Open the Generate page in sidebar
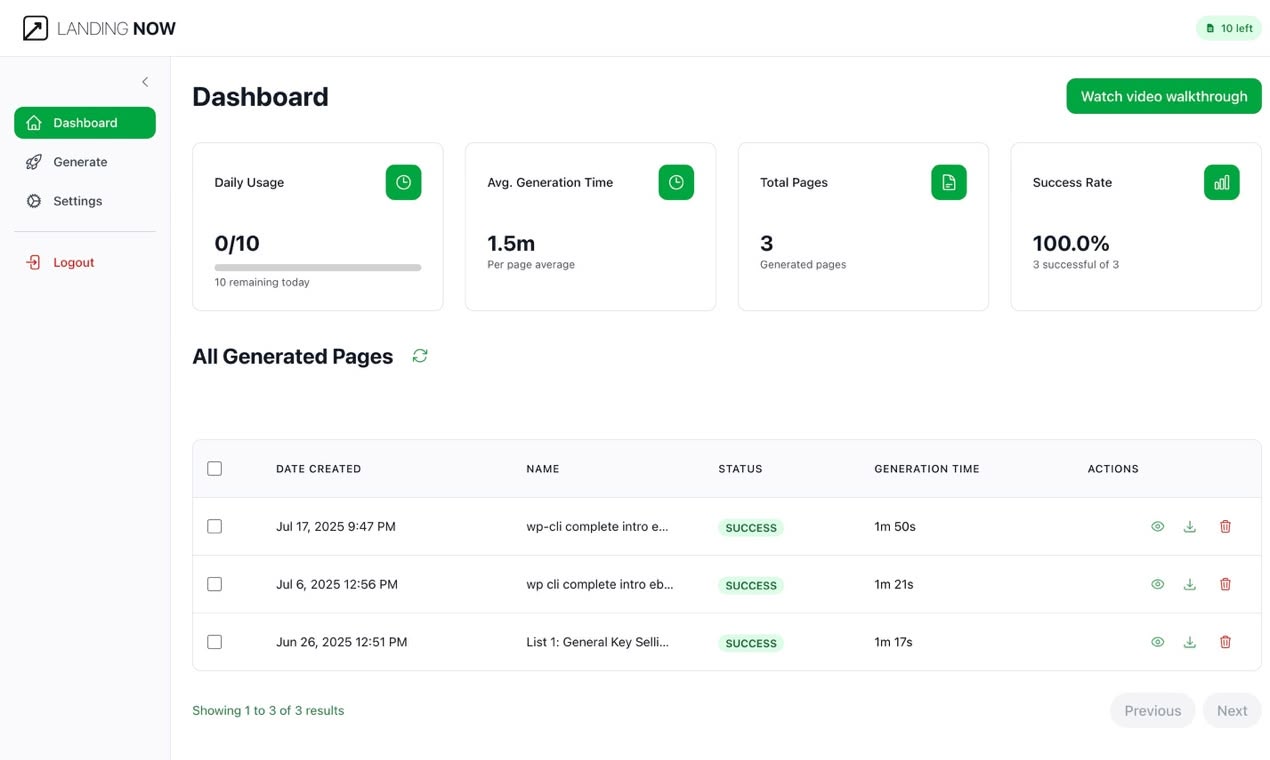The height and width of the screenshot is (760, 1270). click(x=80, y=162)
